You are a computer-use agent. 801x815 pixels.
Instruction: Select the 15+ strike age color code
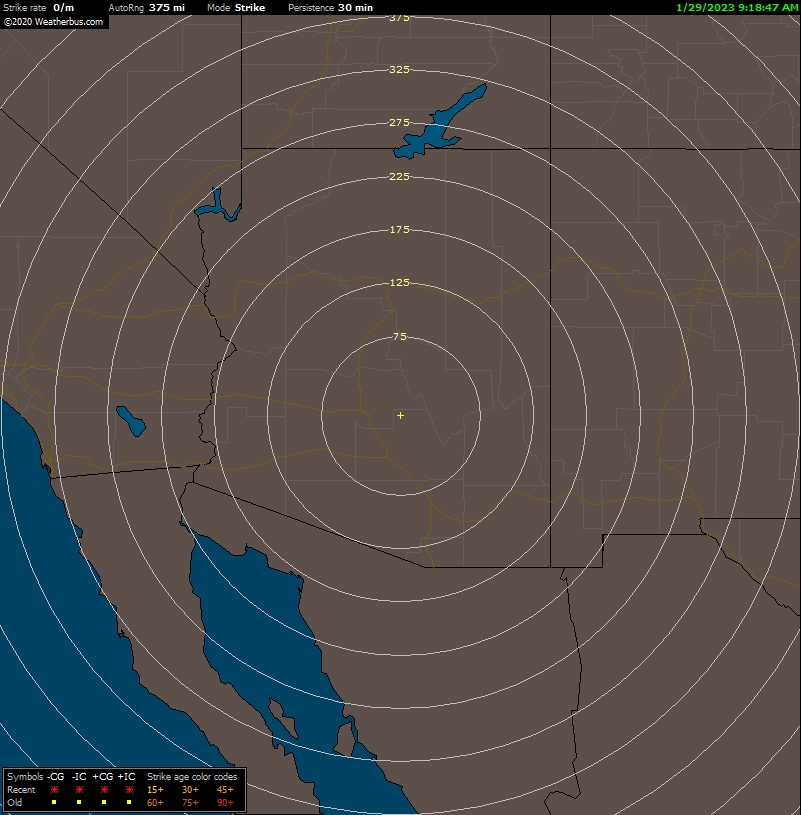[x=155, y=790]
